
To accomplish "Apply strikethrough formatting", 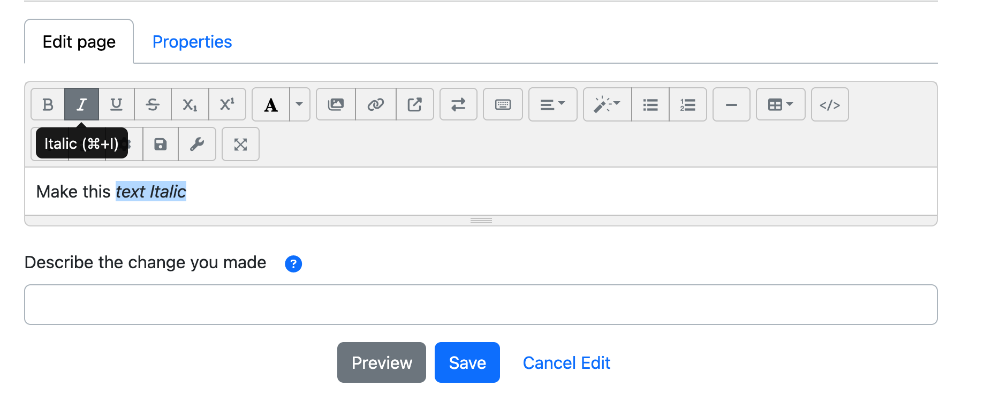I will click(152, 105).
